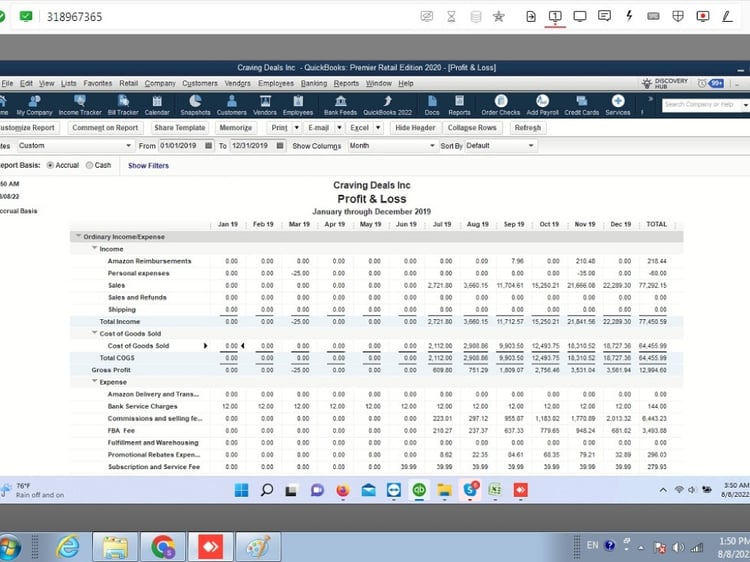Open the Add Payroll icon
This screenshot has width=750, height=562.
pos(542,105)
